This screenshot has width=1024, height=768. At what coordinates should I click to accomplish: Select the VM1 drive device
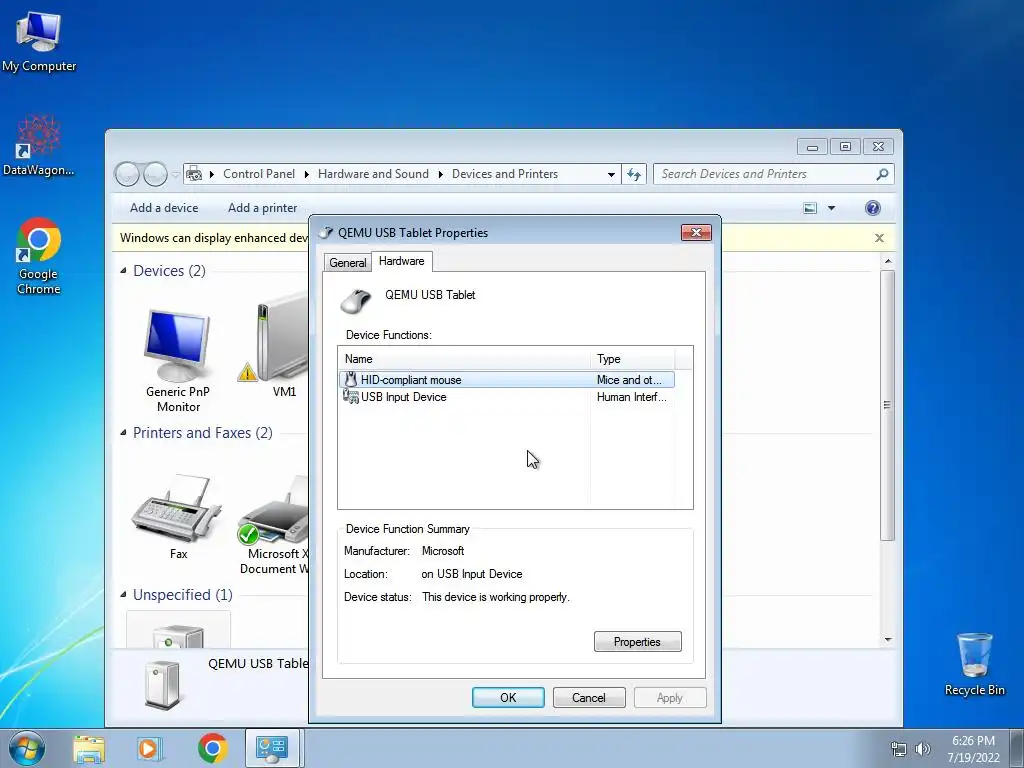tap(278, 346)
